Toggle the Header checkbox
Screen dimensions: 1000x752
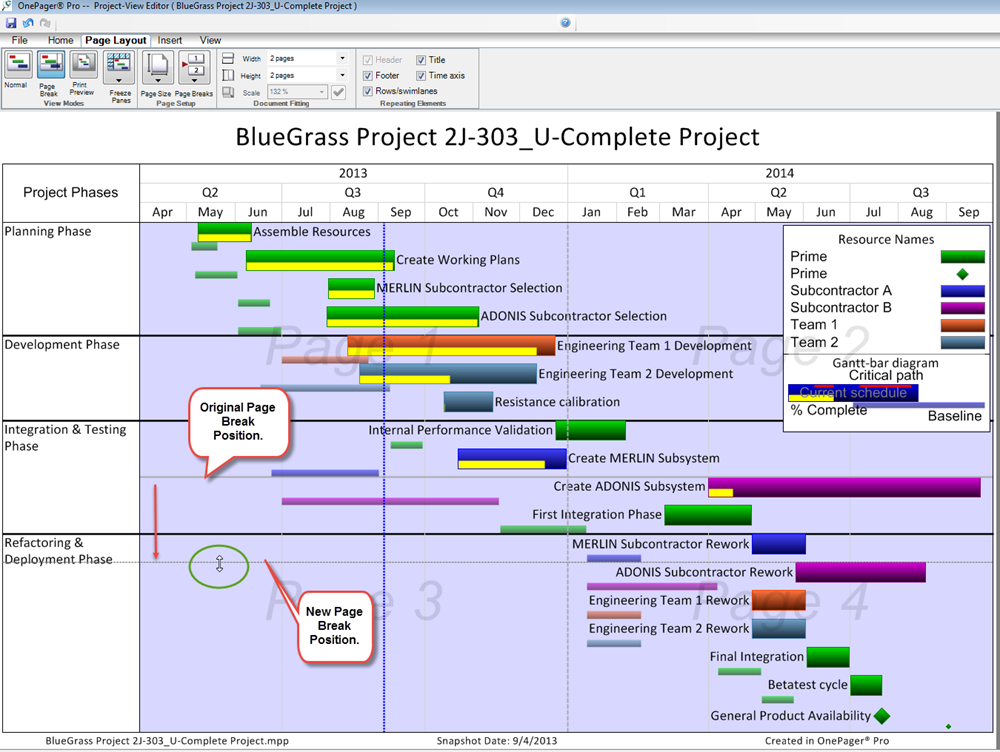click(367, 60)
